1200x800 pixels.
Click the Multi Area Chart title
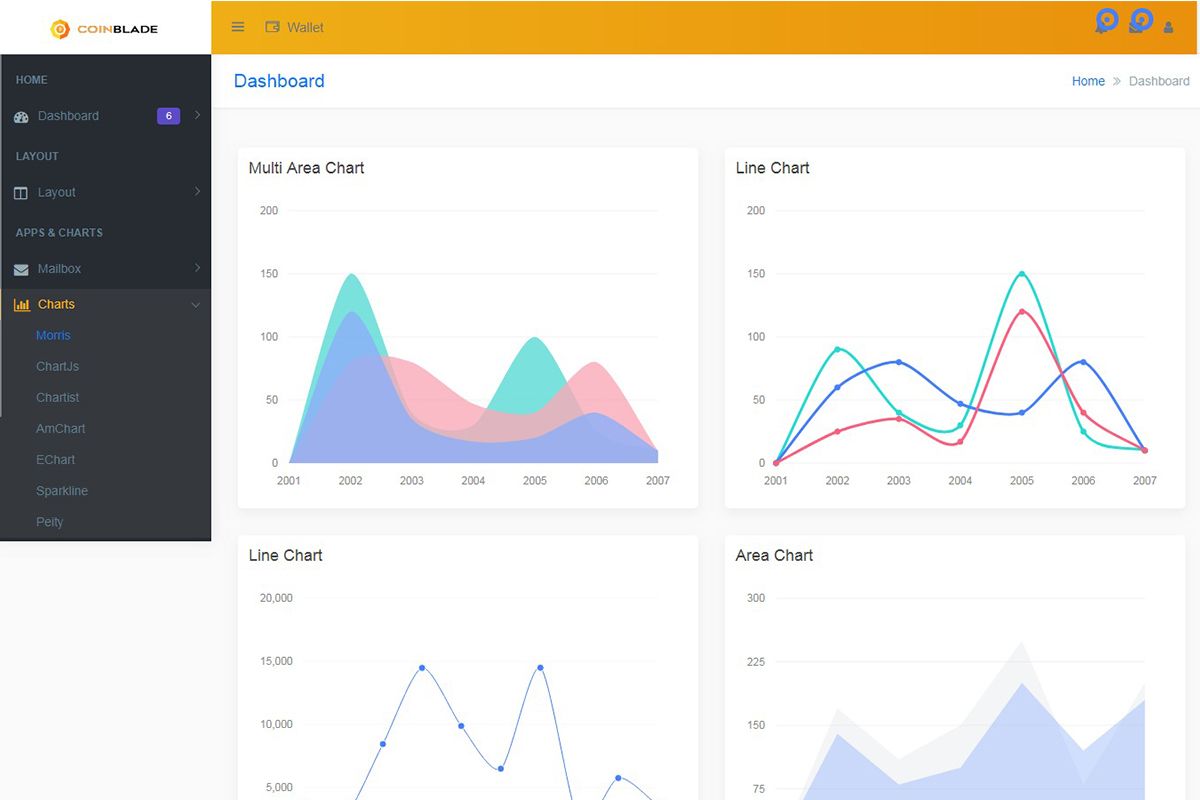pyautogui.click(x=306, y=168)
